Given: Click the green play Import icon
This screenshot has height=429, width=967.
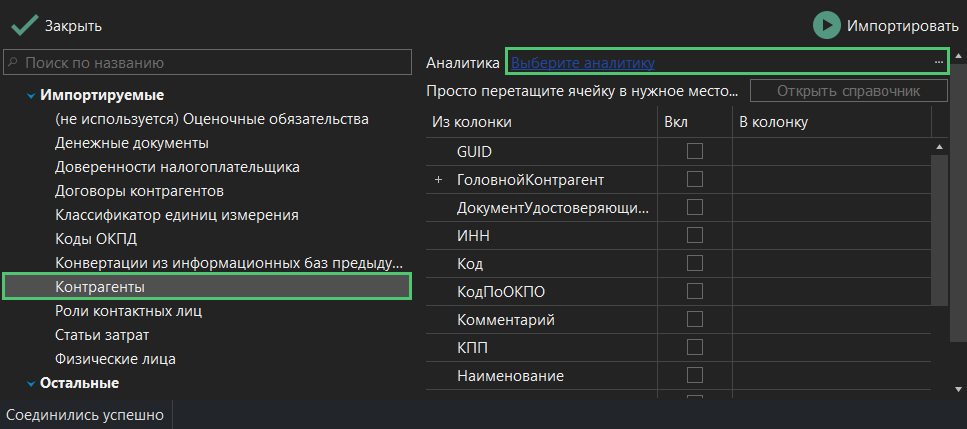Looking at the screenshot, I should 826,25.
